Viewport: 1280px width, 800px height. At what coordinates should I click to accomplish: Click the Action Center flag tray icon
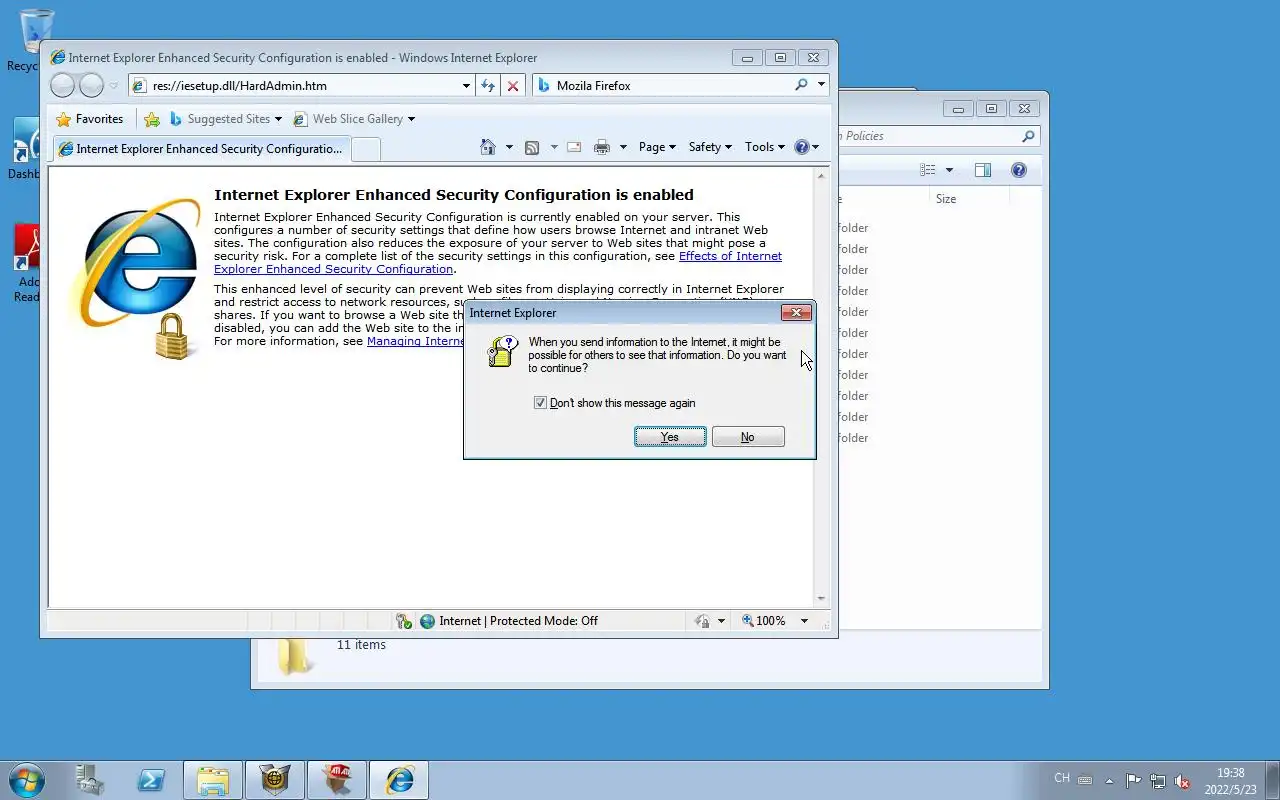[1134, 780]
